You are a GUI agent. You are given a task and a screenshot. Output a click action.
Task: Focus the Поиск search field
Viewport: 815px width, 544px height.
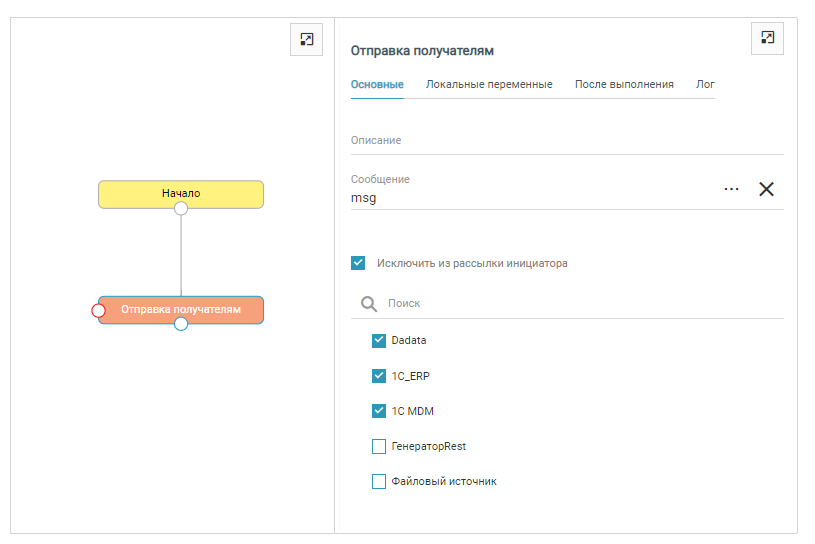pyautogui.click(x=580, y=303)
